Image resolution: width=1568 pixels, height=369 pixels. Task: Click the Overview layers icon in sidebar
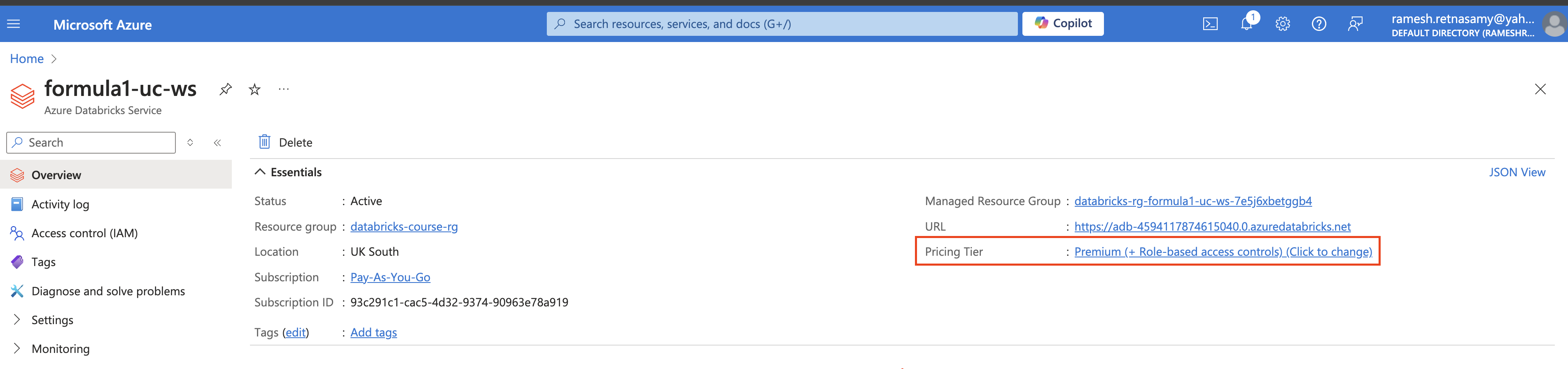coord(17,175)
